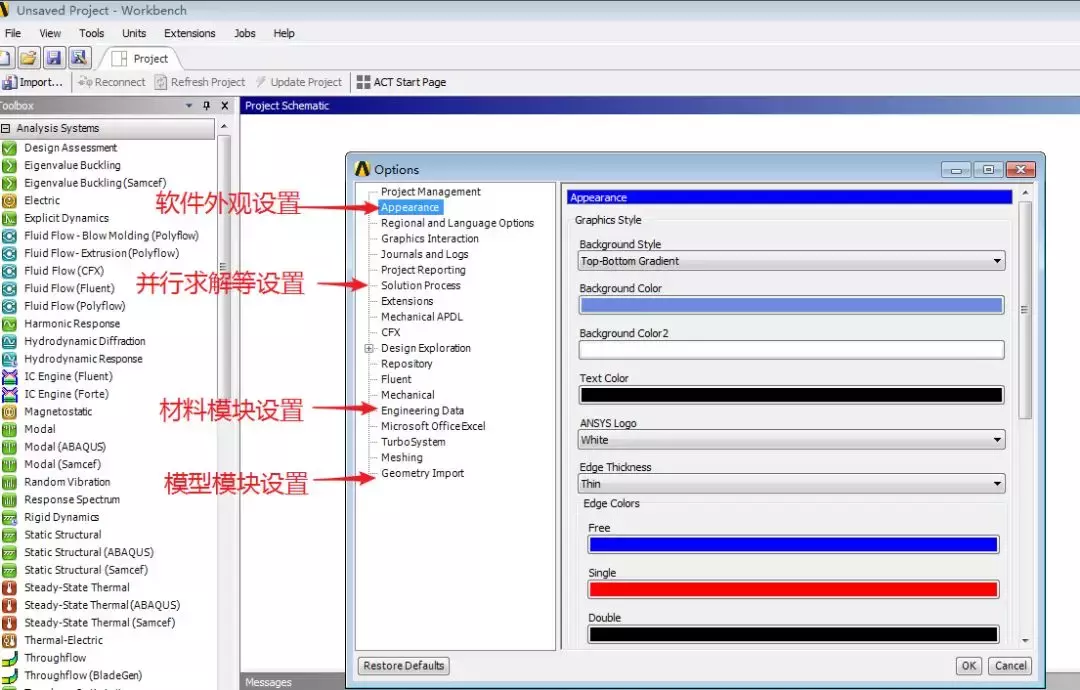Click the Single edge red swatch
The height and width of the screenshot is (690, 1080).
pyautogui.click(x=793, y=589)
